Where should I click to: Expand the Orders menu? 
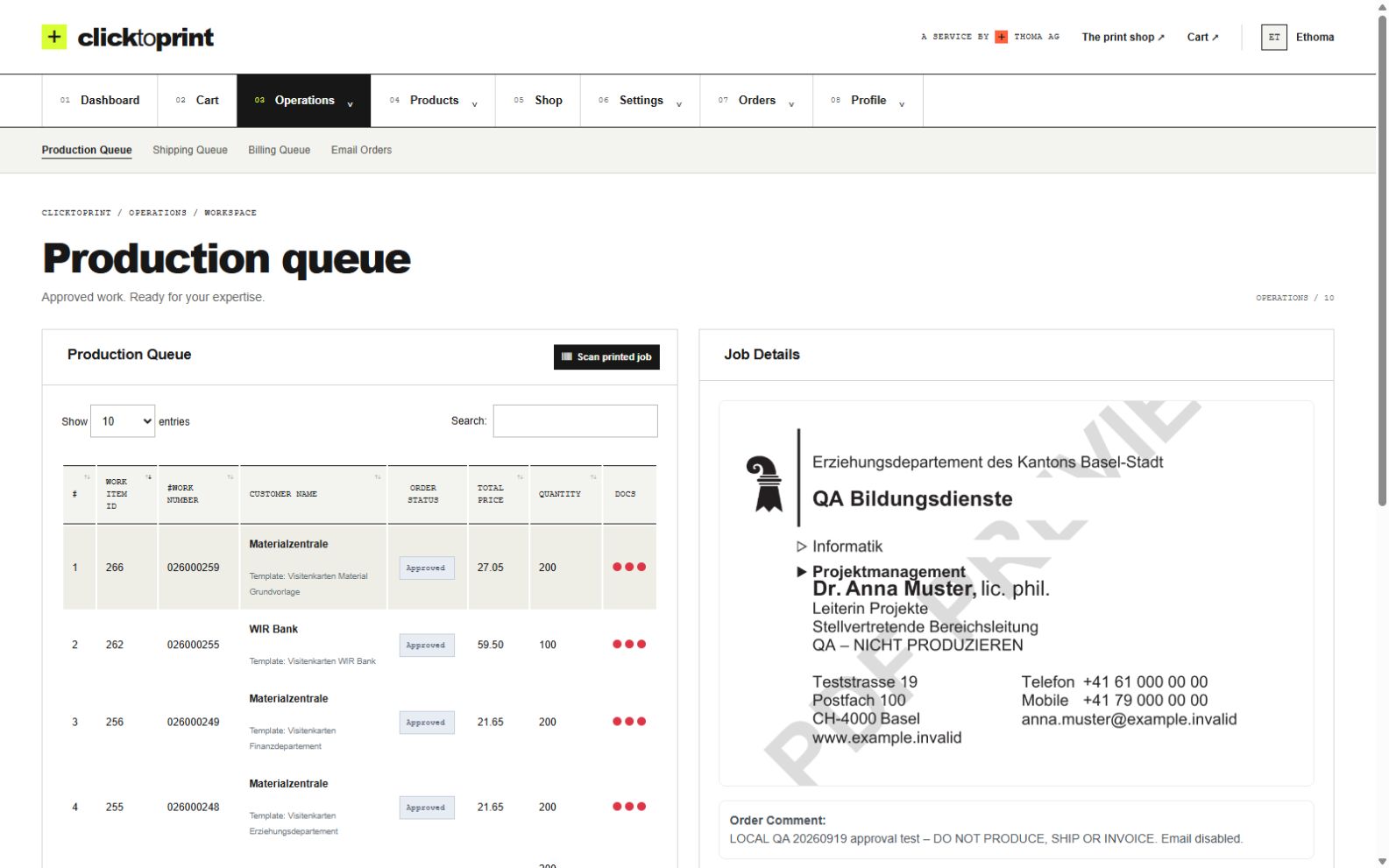click(756, 101)
